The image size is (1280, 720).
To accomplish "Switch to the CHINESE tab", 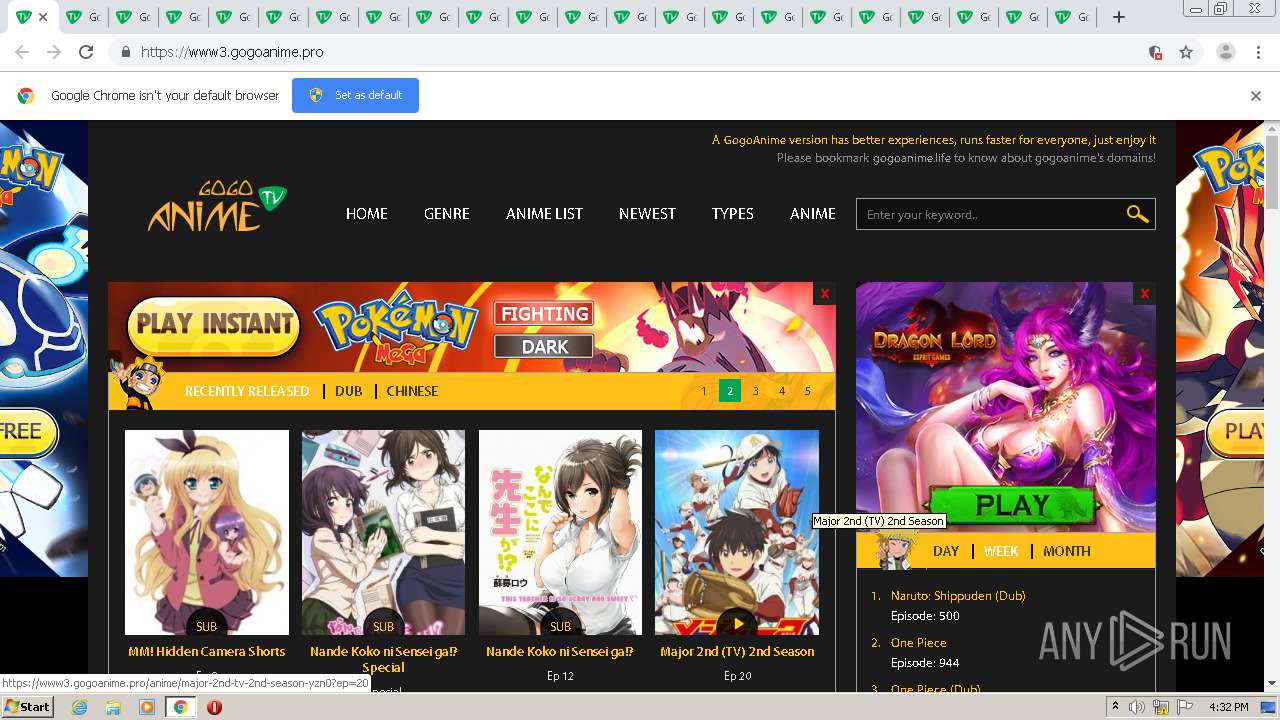I will pos(412,391).
